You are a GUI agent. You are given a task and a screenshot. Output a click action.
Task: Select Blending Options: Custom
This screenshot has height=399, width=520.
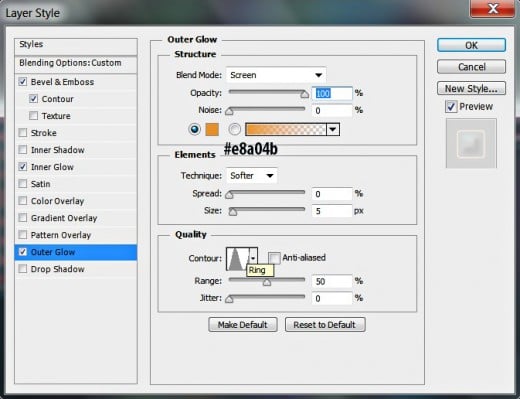(76, 64)
